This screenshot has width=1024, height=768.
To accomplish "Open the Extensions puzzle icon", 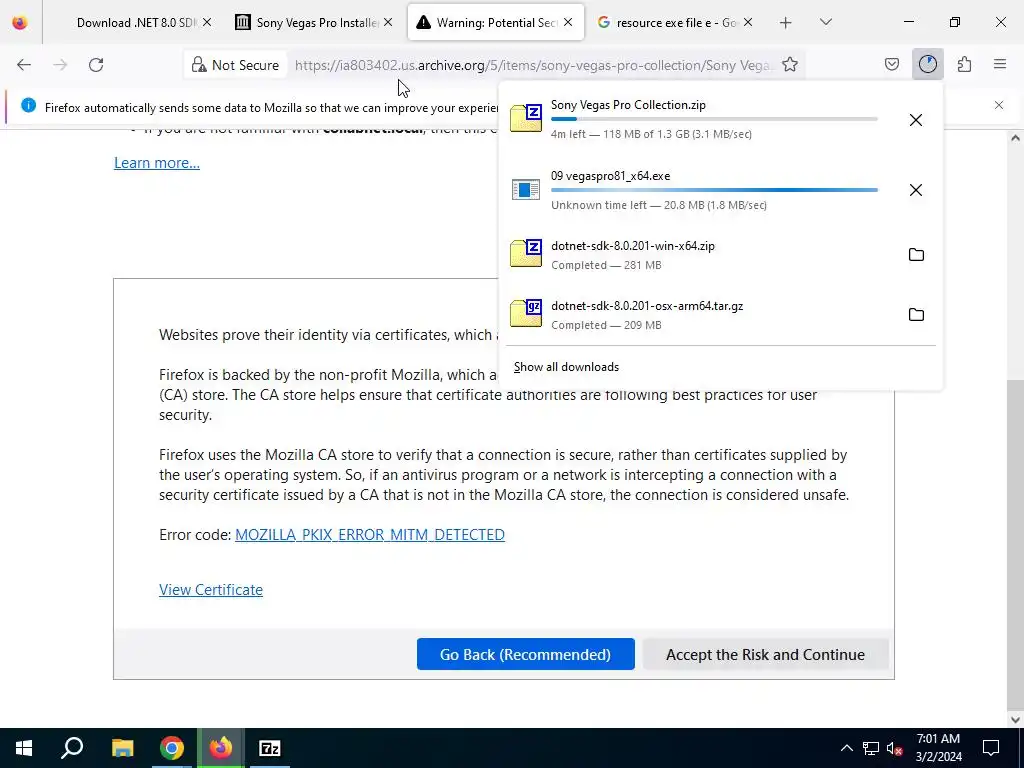I will click(964, 64).
